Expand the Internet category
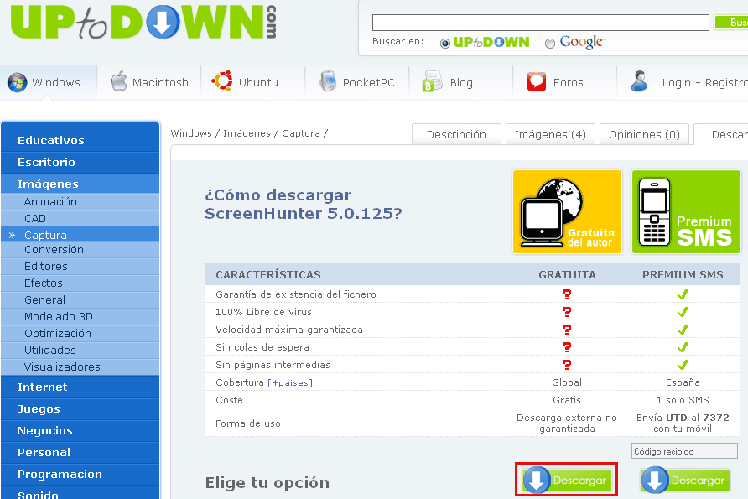This screenshot has width=748, height=499. (x=80, y=387)
